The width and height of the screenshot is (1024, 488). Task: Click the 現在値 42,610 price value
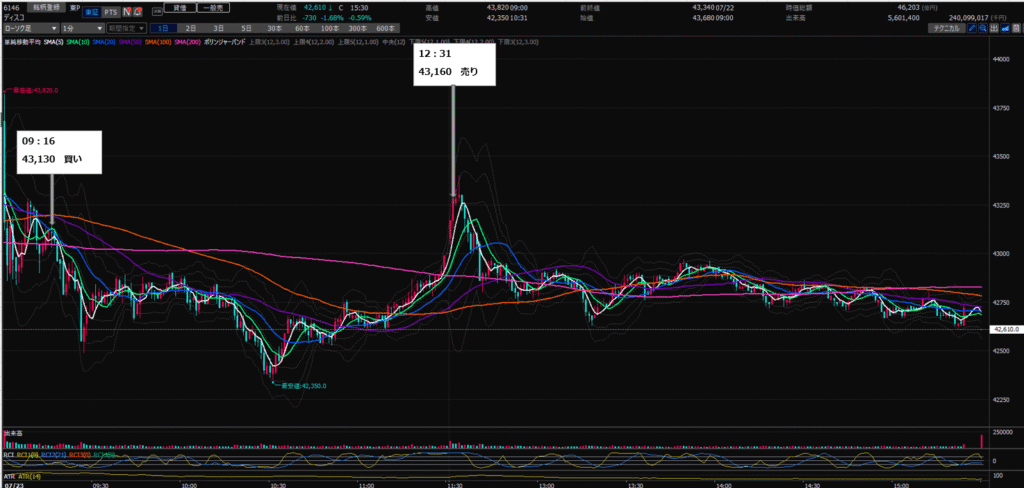click(314, 8)
